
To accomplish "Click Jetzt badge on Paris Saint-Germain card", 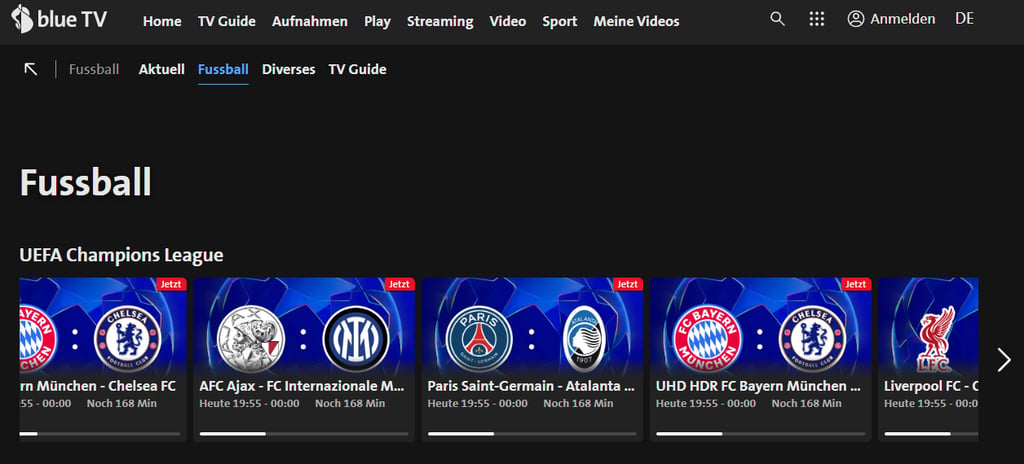I will tap(628, 284).
